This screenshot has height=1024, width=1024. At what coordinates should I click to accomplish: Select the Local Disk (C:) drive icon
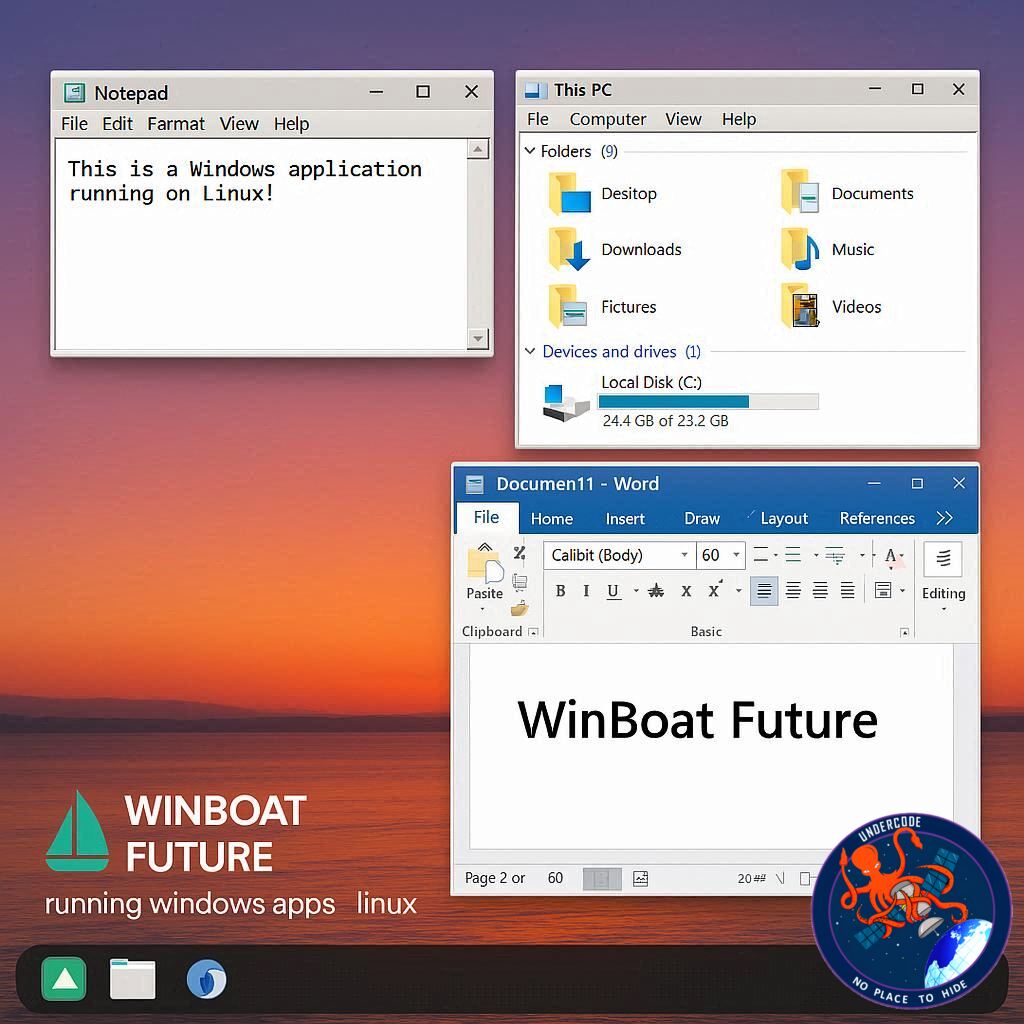(566, 403)
